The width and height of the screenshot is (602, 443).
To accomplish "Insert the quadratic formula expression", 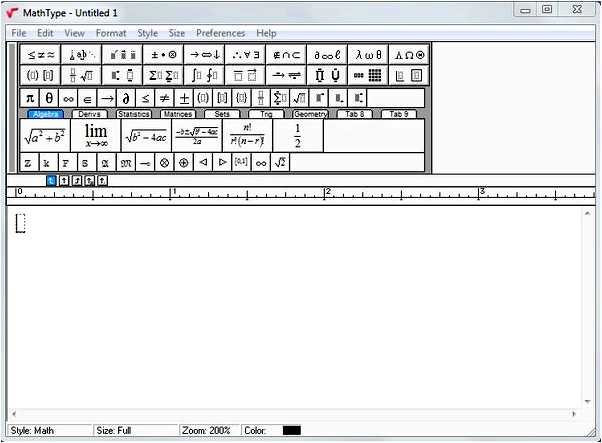I will click(197, 136).
